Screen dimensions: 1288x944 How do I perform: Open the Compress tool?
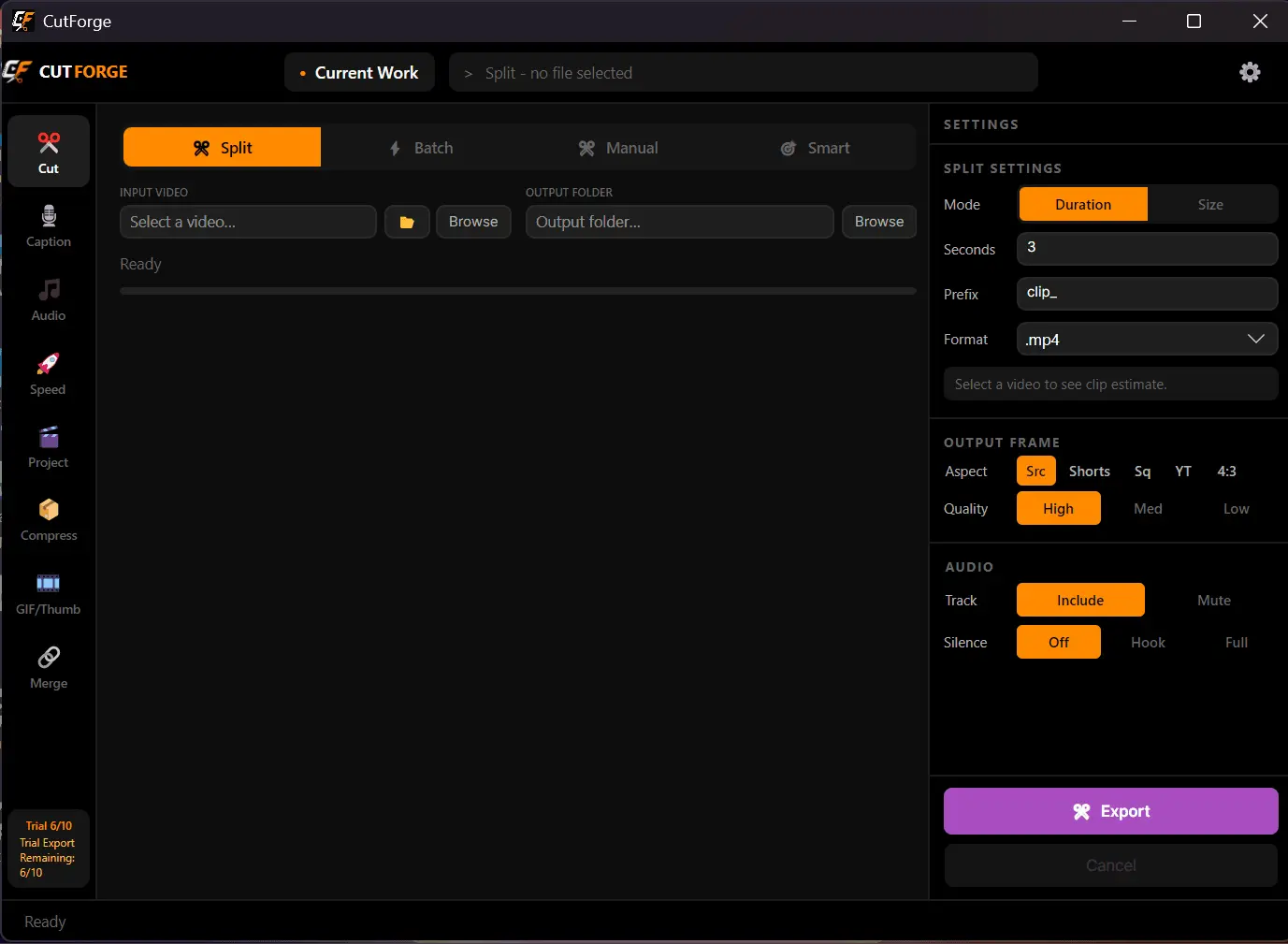(x=49, y=519)
